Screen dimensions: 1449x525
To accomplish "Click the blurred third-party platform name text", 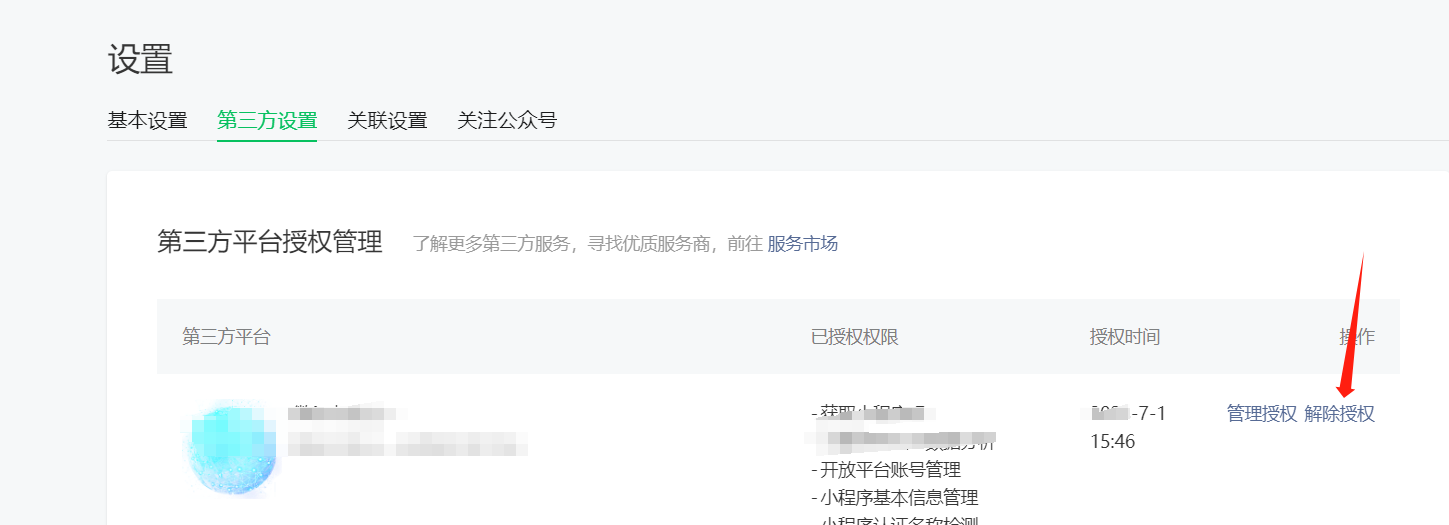I will (343, 413).
